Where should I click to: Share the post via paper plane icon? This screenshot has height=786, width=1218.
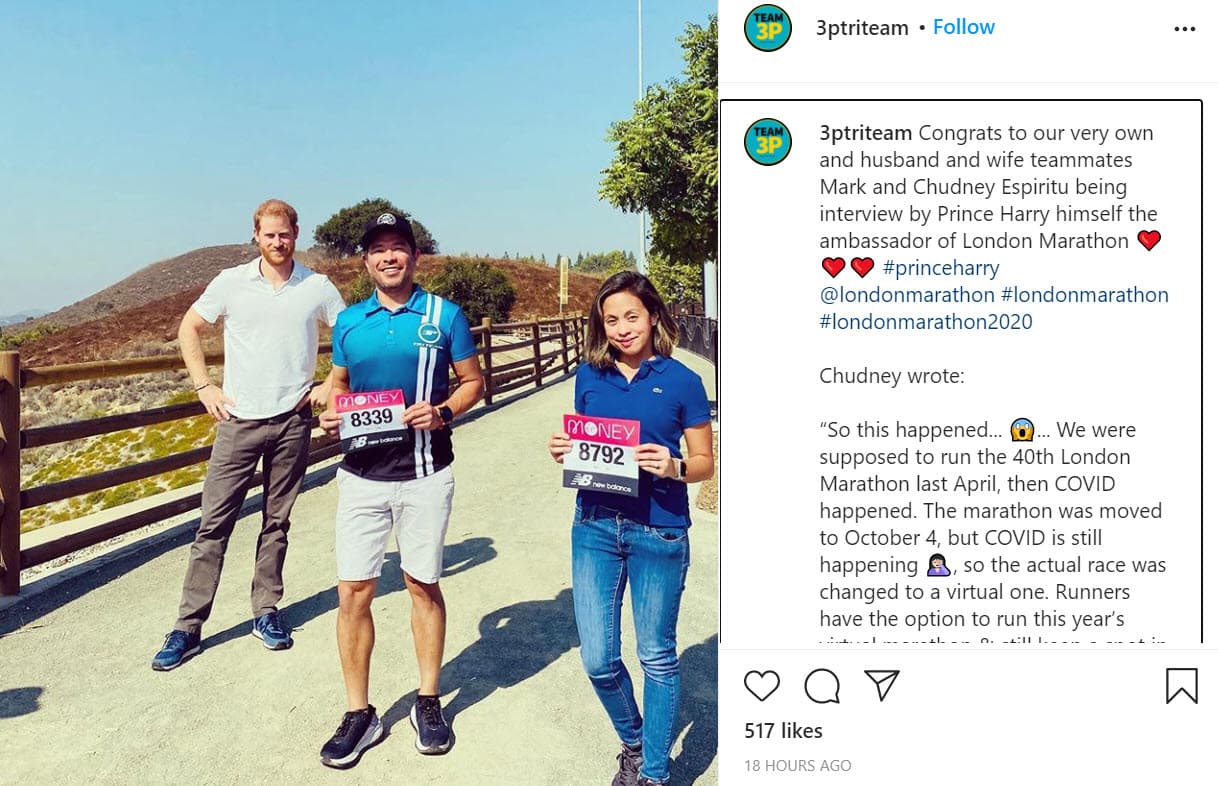point(882,685)
